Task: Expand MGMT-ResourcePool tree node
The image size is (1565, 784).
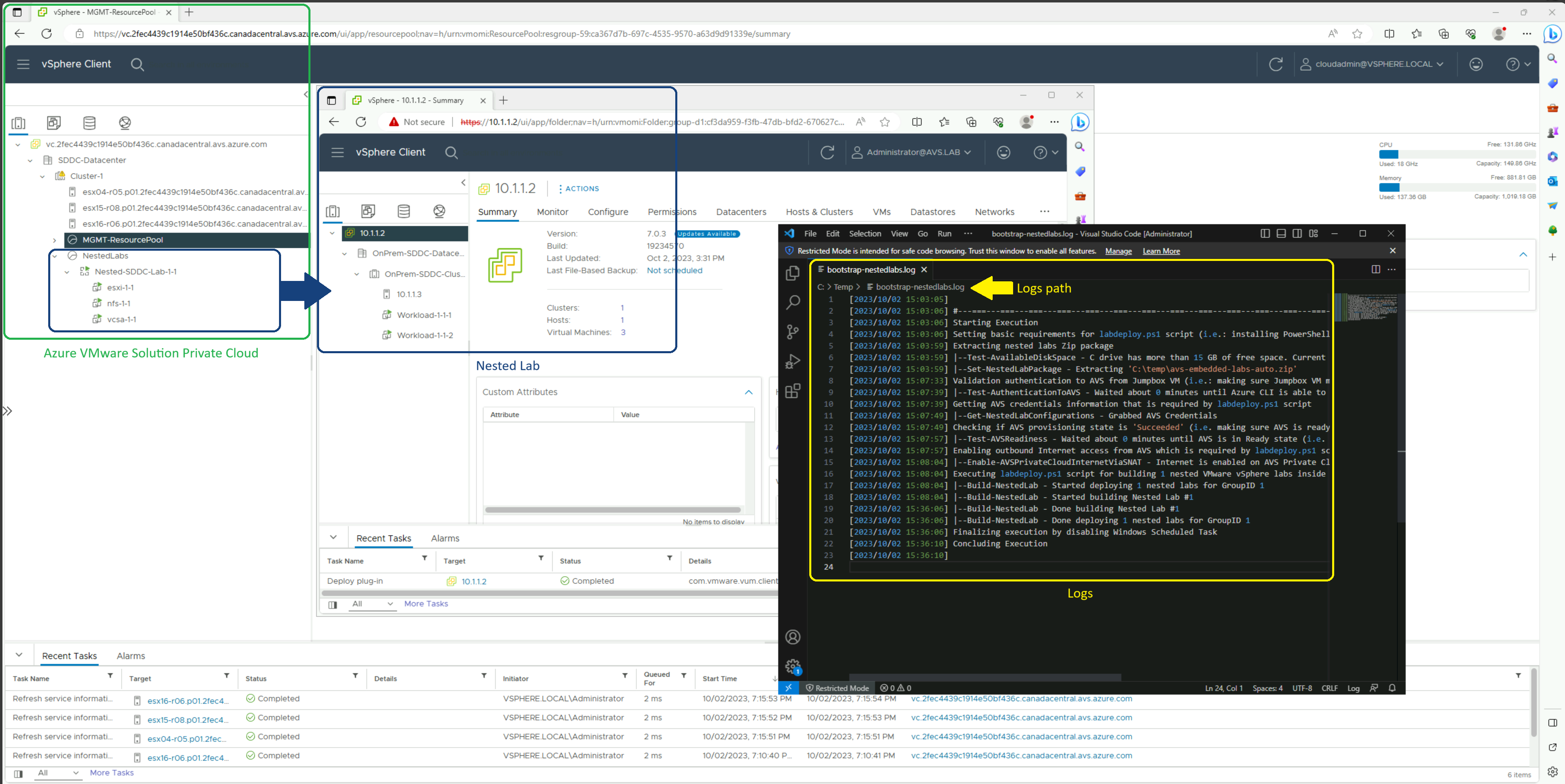Action: [55, 240]
